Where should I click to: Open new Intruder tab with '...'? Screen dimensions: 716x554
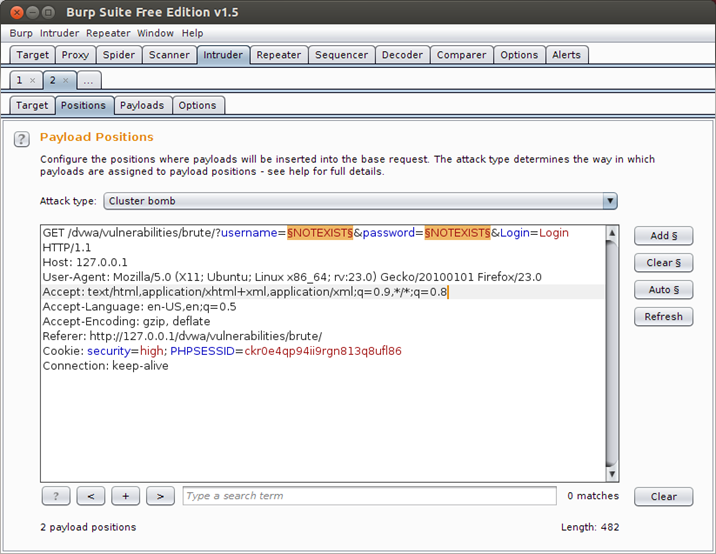88,80
